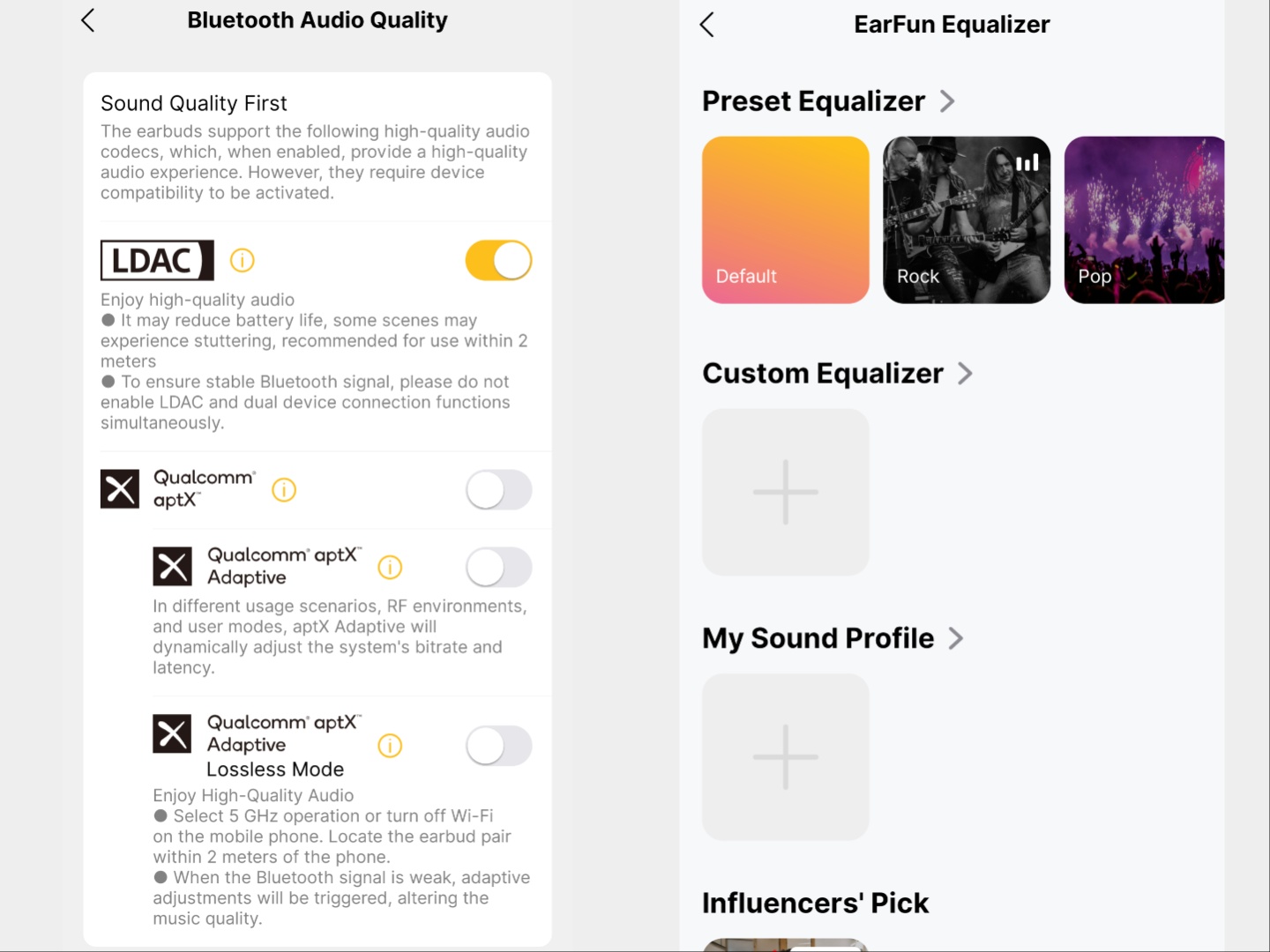This screenshot has width=1270, height=952.
Task: Turn on aptX Adaptive toggle
Action: coord(498,568)
